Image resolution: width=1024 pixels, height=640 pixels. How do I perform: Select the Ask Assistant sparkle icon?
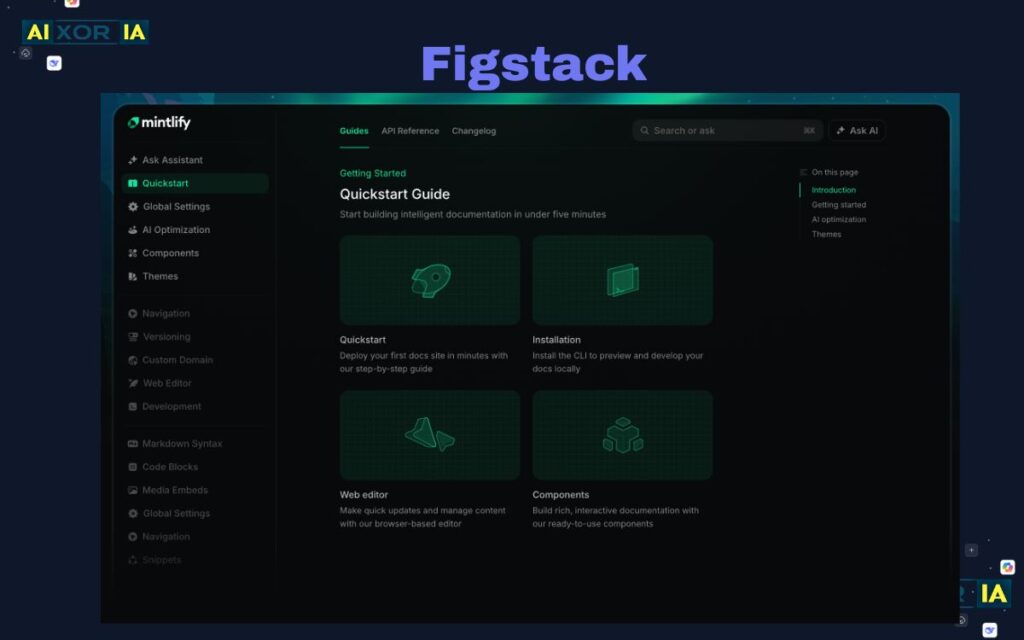[x=133, y=159]
